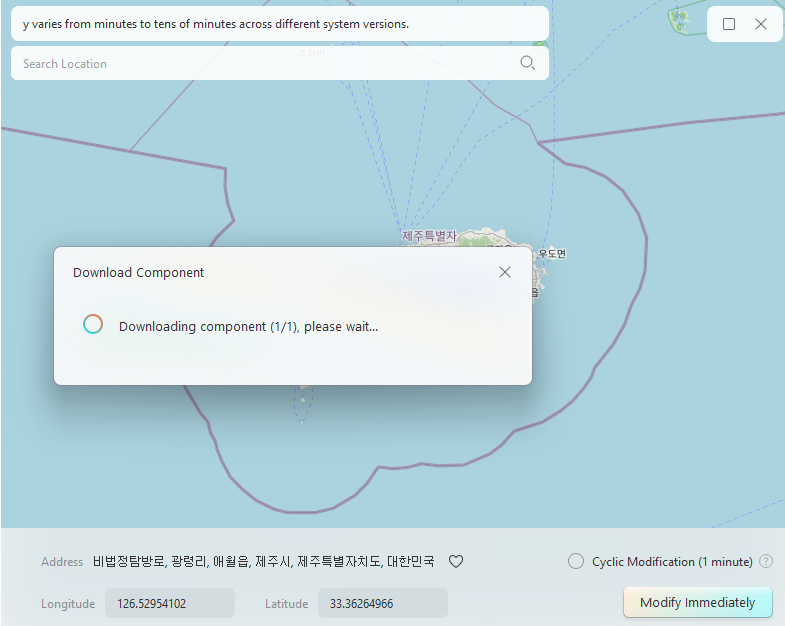The image size is (785, 626).
Task: Click the loading spinner in dialog
Action: coord(93,324)
